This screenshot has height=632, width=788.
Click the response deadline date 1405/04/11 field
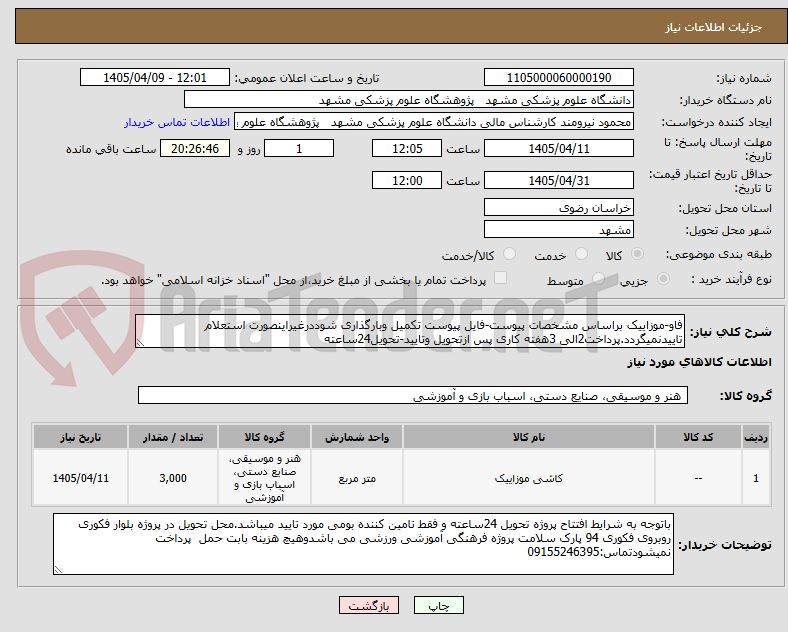click(559, 148)
